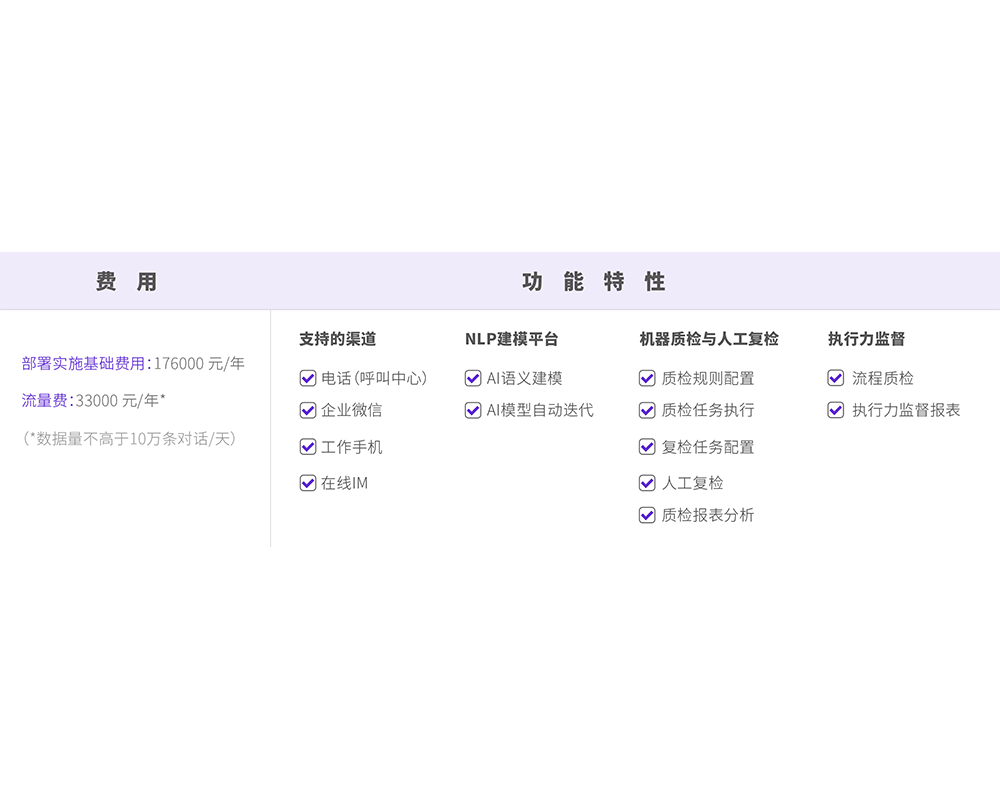Viewport: 1000px width, 800px height.
Task: Click the 复检任务配置 checkmark icon
Action: (x=647, y=447)
